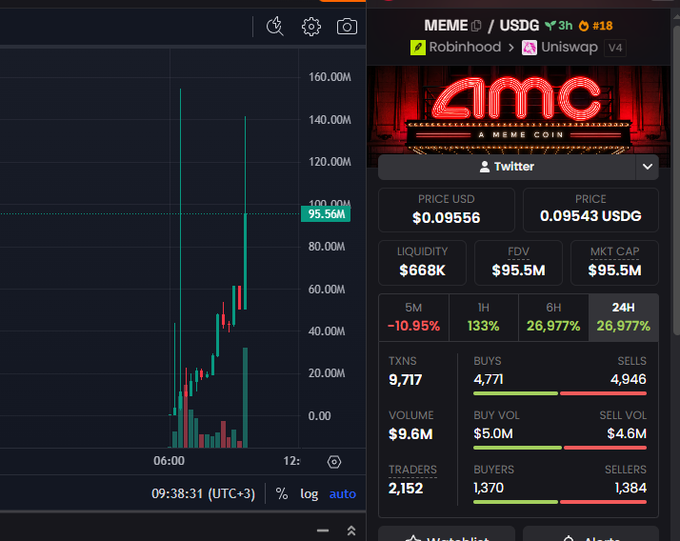Image resolution: width=680 pixels, height=541 pixels.
Task: Copy the MEME token address icon
Action: pyautogui.click(x=476, y=26)
